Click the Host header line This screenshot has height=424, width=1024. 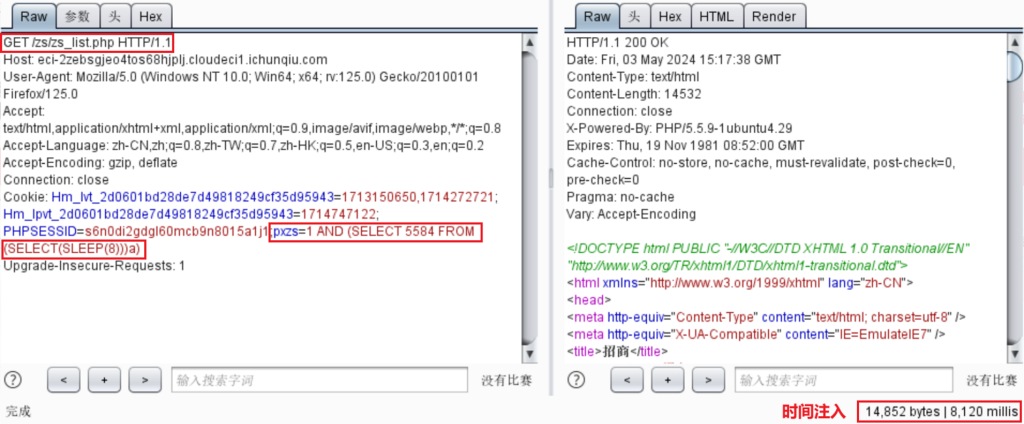165,59
